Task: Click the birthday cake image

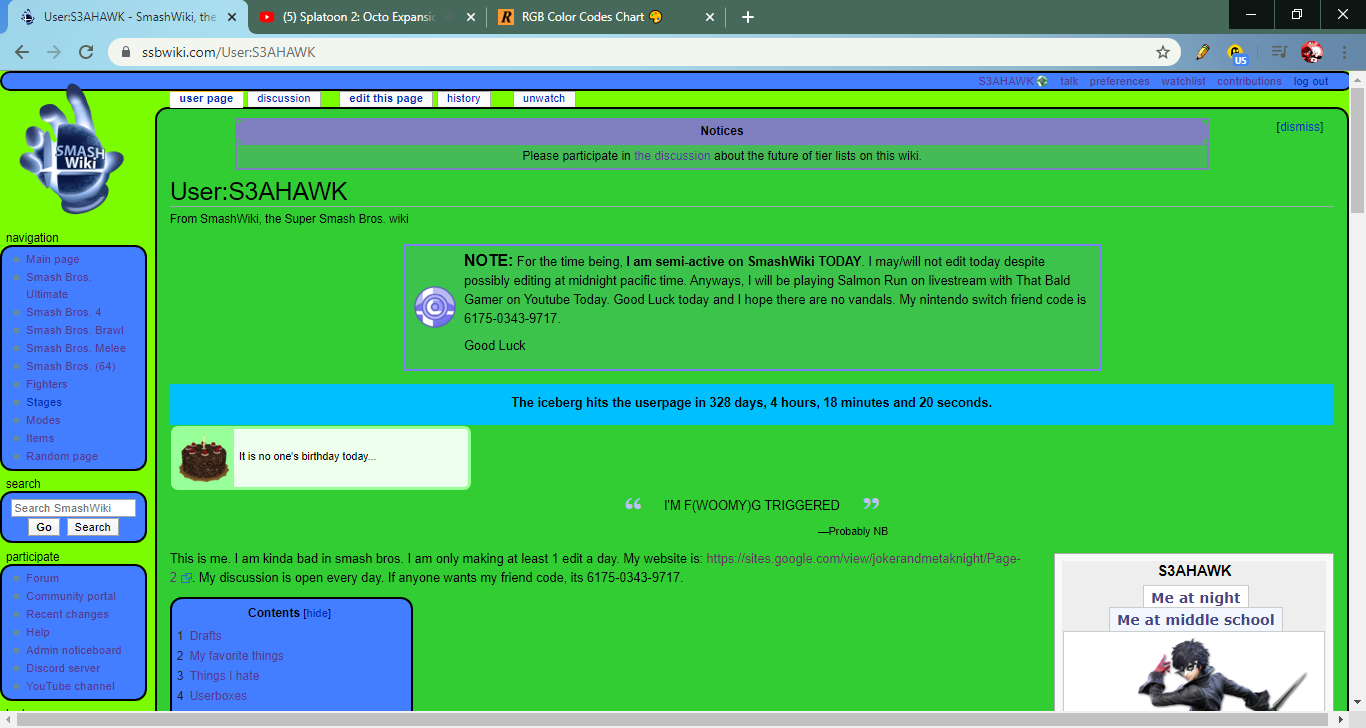Action: click(204, 458)
